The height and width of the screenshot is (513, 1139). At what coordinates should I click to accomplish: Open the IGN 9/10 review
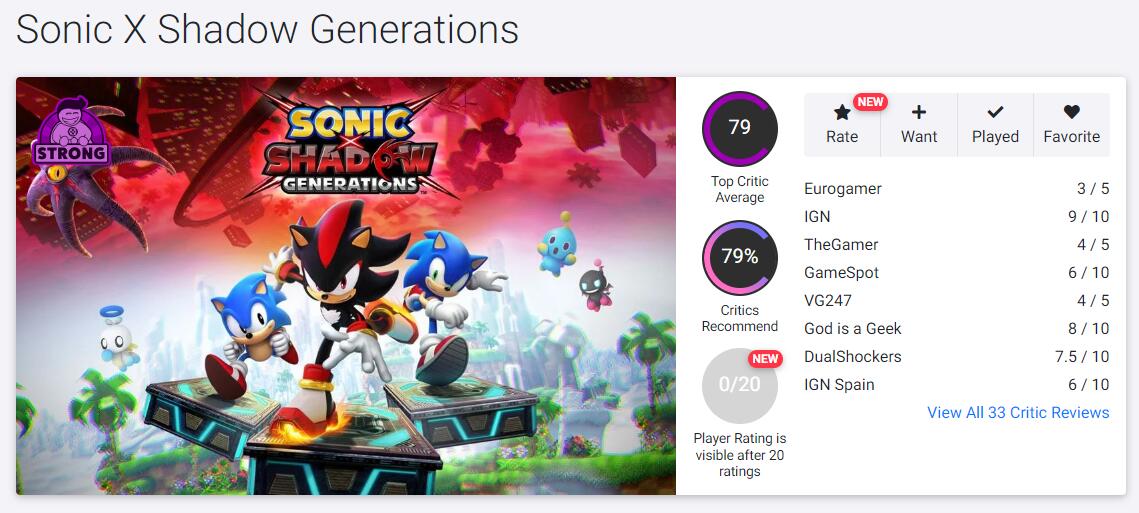click(x=817, y=217)
